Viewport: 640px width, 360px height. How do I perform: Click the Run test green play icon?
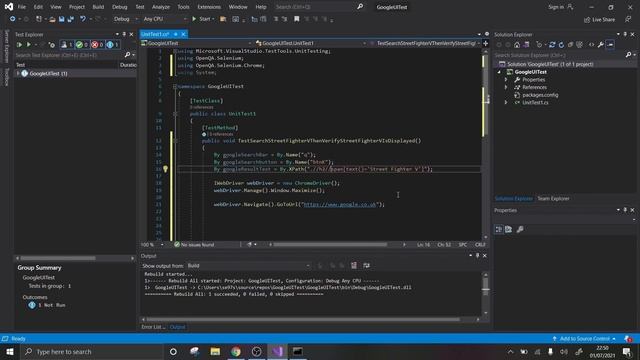29,44
